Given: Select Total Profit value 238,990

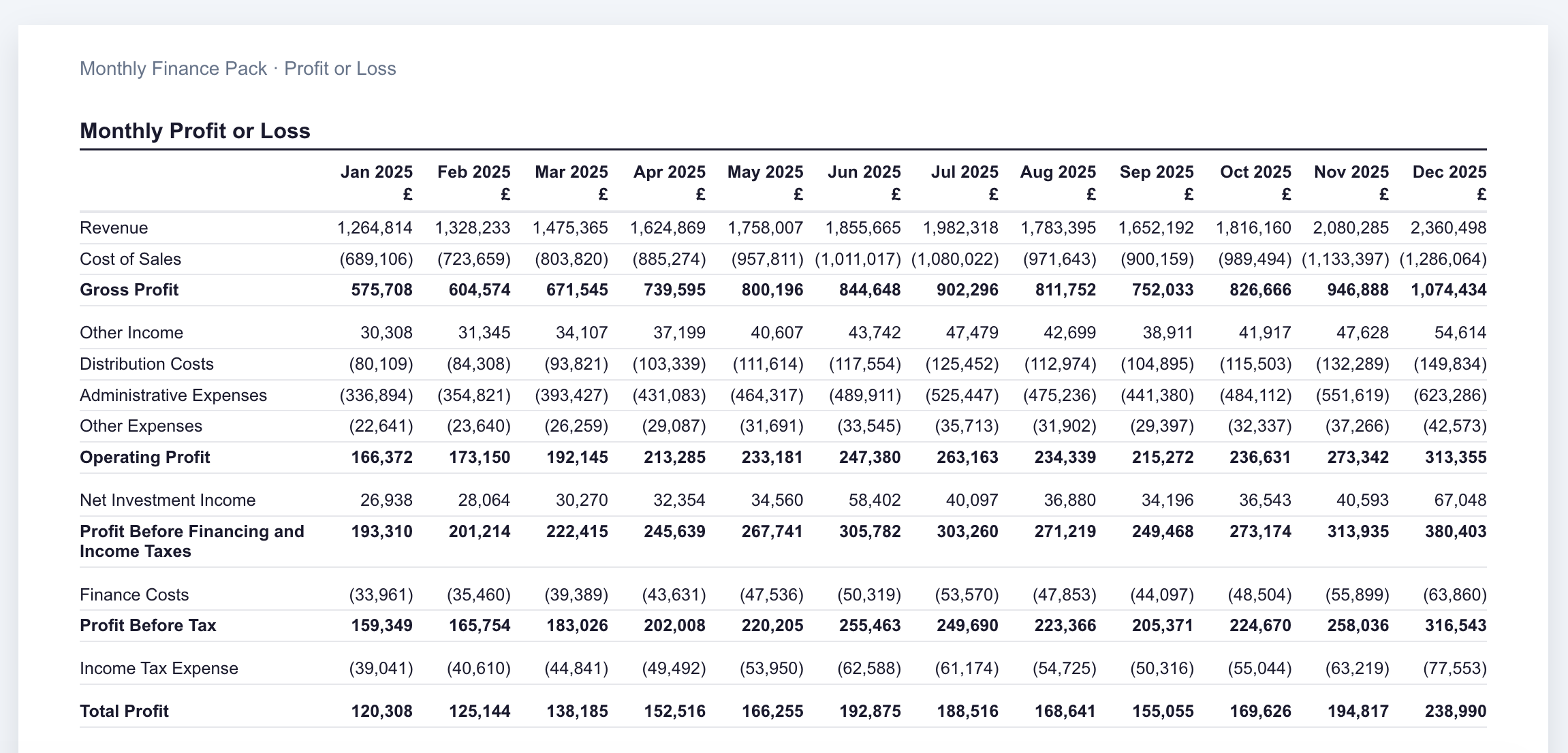Looking at the screenshot, I should coord(1456,711).
